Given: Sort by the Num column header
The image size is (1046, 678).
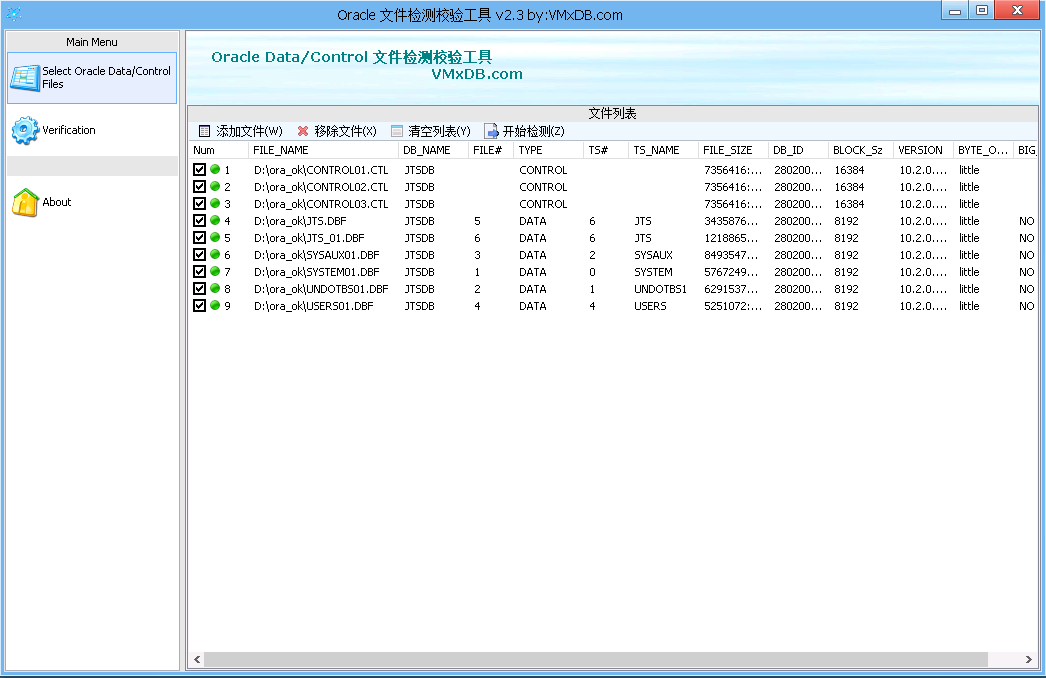Looking at the screenshot, I should [x=219, y=150].
